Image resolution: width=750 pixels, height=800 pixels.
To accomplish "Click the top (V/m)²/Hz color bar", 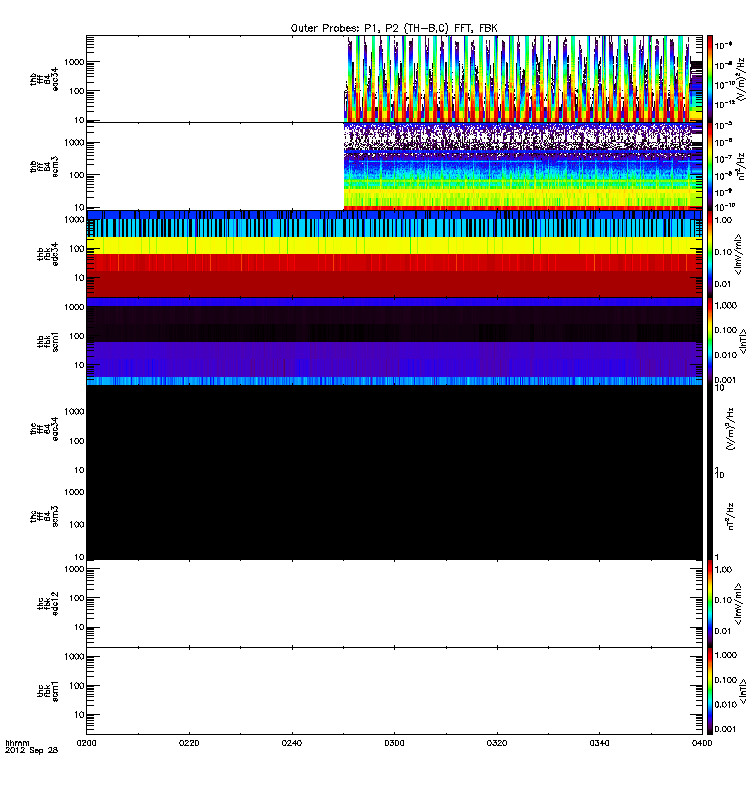I will 710,78.
